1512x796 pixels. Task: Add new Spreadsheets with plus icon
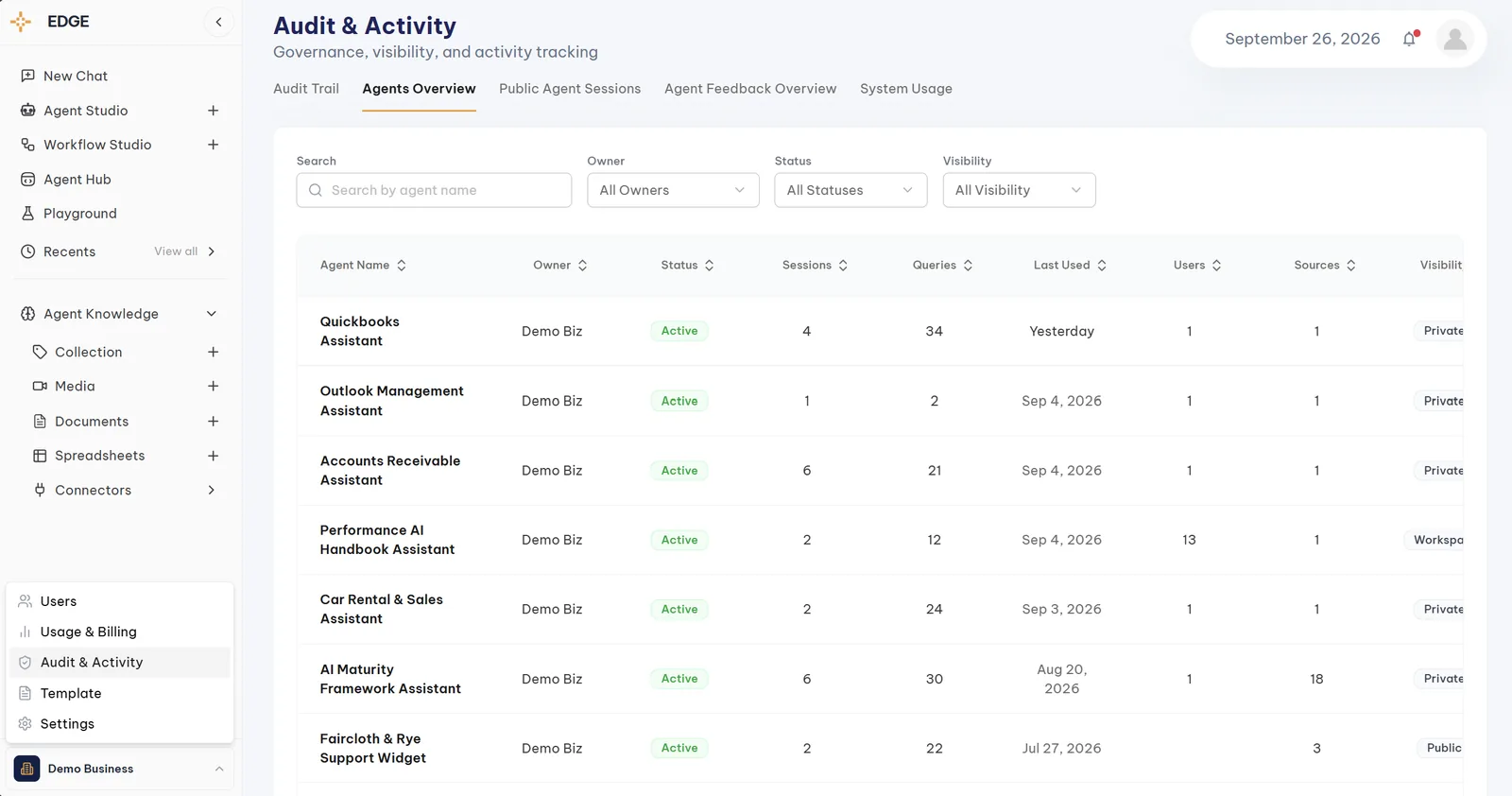click(x=213, y=456)
